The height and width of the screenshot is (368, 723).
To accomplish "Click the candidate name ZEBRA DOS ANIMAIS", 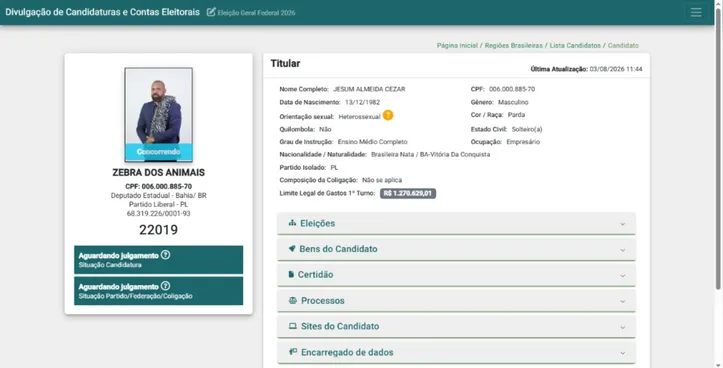I will (x=159, y=172).
